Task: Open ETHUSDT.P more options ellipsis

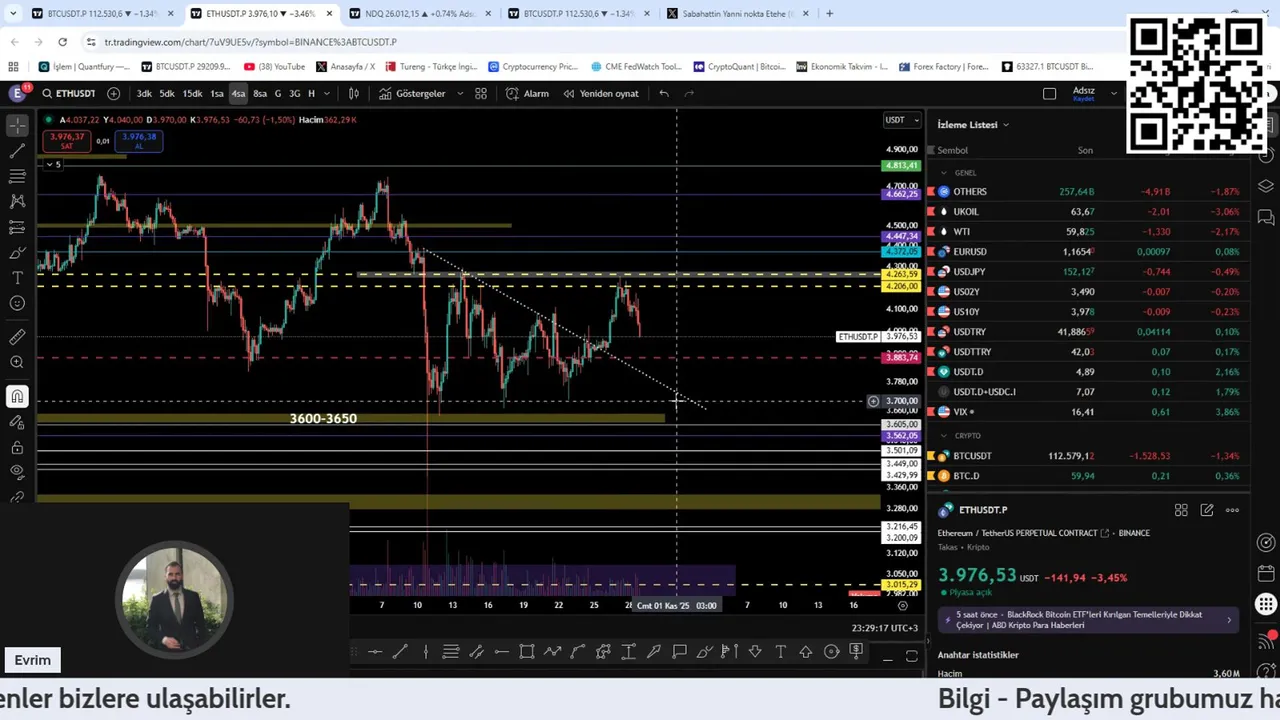Action: coord(1232,510)
